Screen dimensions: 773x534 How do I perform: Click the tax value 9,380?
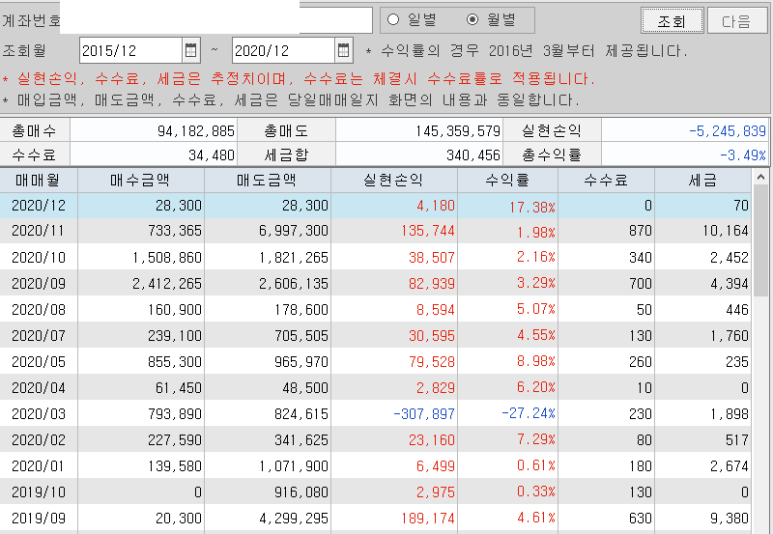pyautogui.click(x=729, y=518)
